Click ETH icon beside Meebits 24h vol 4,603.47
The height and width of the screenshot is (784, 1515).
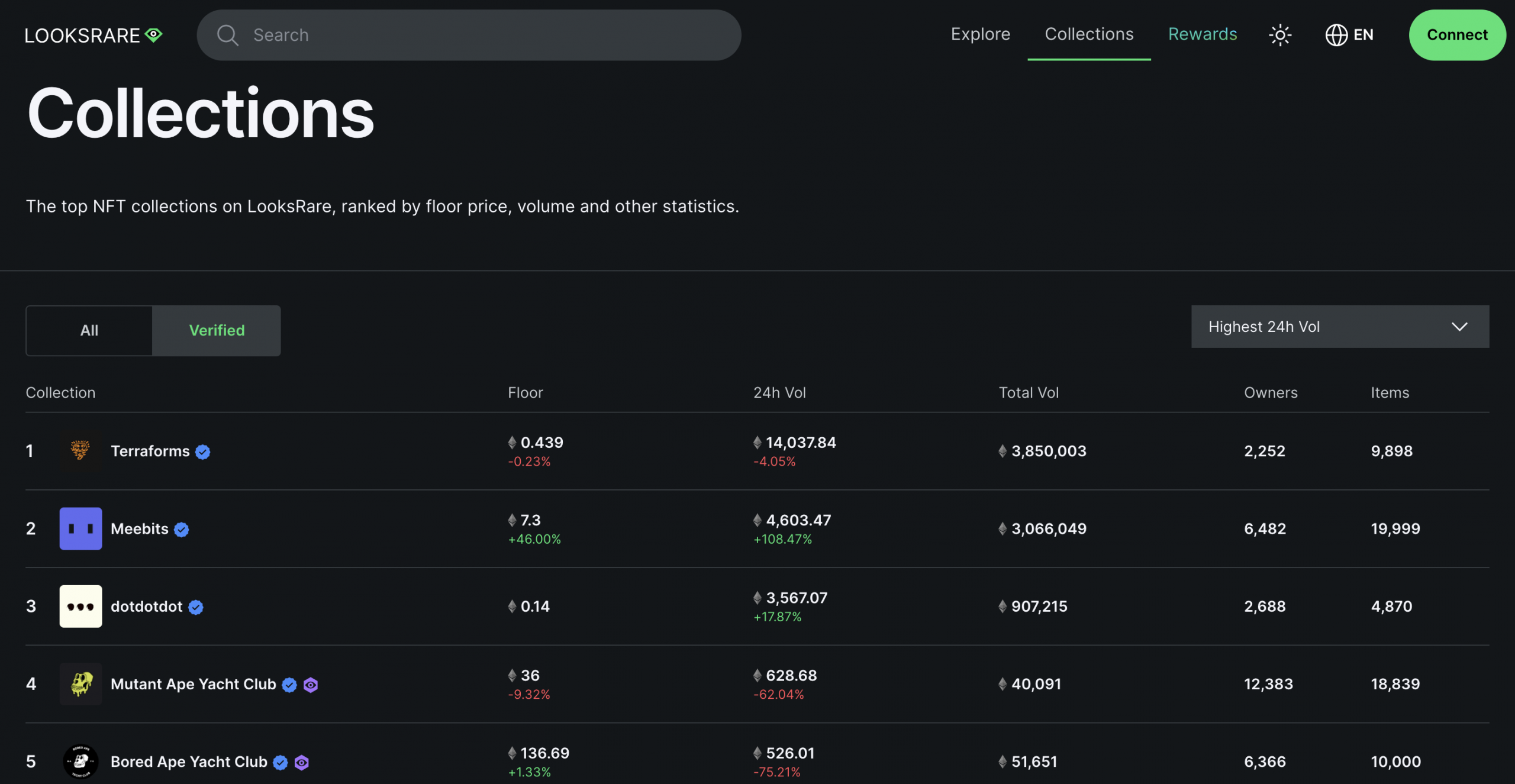pos(757,520)
